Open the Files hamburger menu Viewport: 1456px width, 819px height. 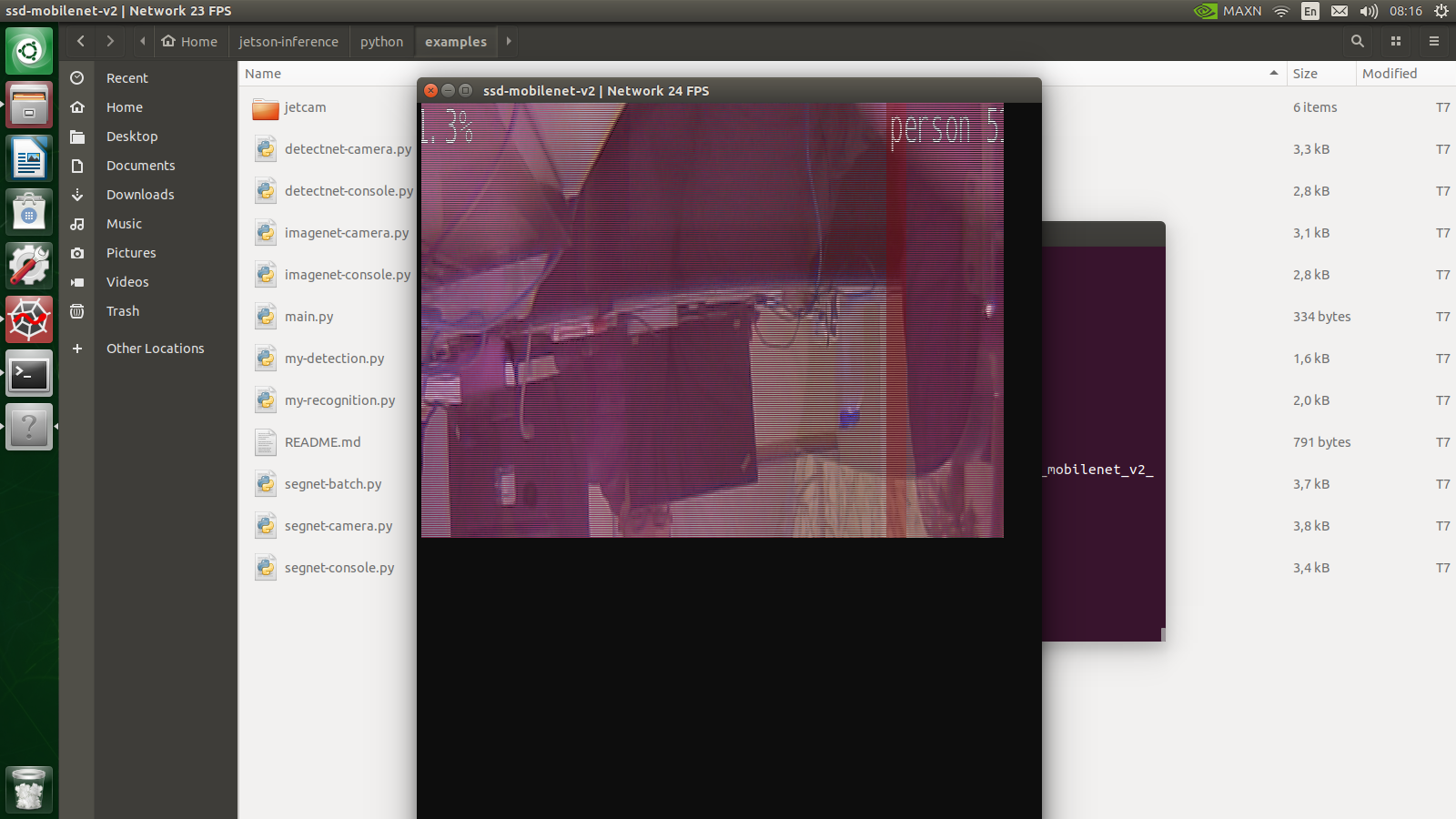coord(1433,41)
